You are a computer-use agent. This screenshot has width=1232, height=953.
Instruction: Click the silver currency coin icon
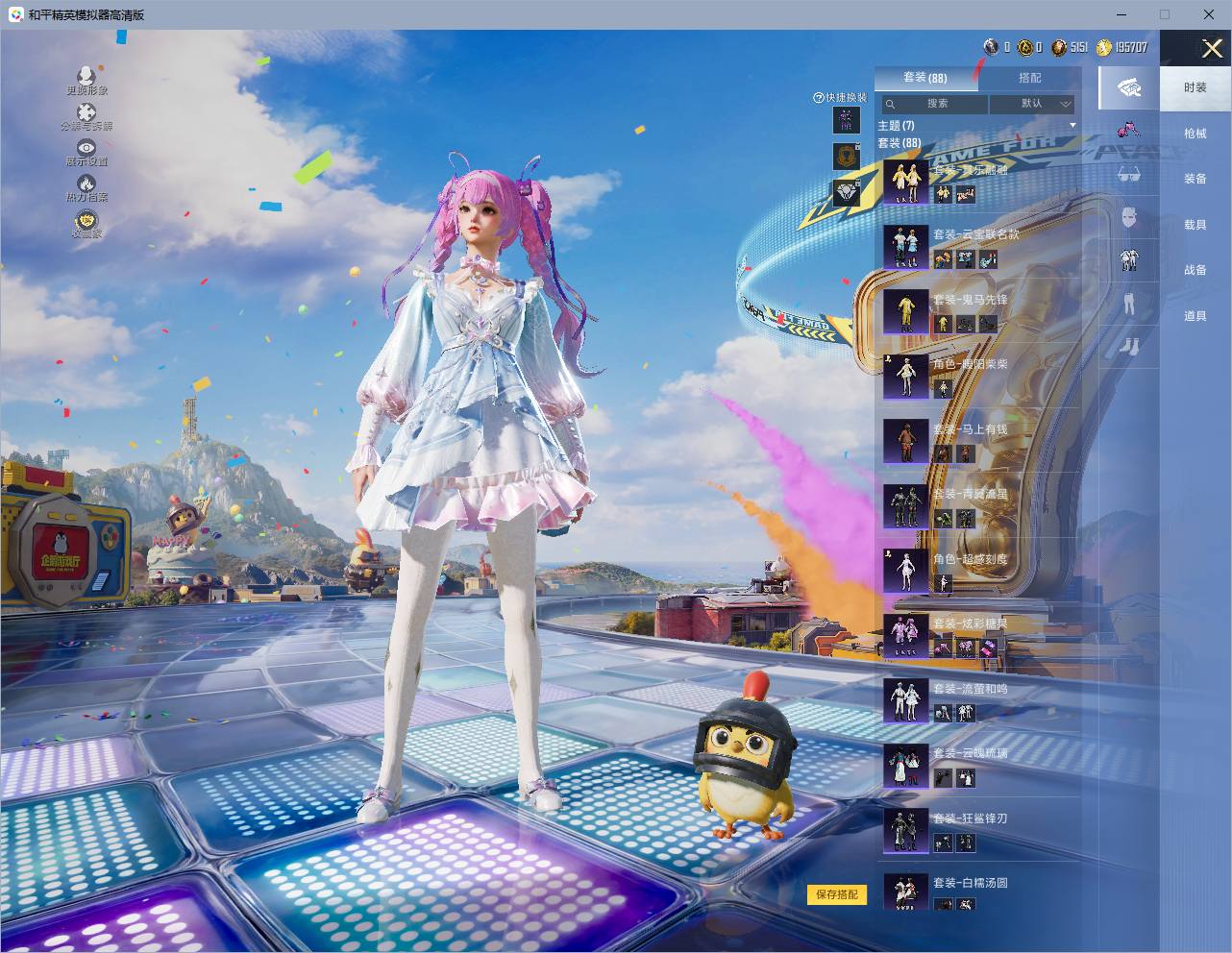(x=992, y=47)
